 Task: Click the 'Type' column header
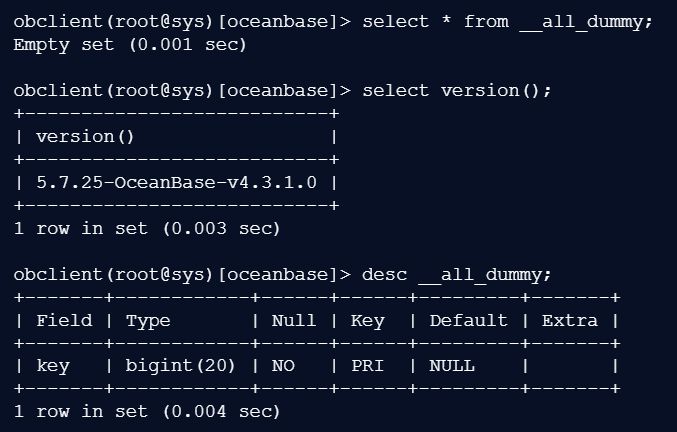pos(148,320)
